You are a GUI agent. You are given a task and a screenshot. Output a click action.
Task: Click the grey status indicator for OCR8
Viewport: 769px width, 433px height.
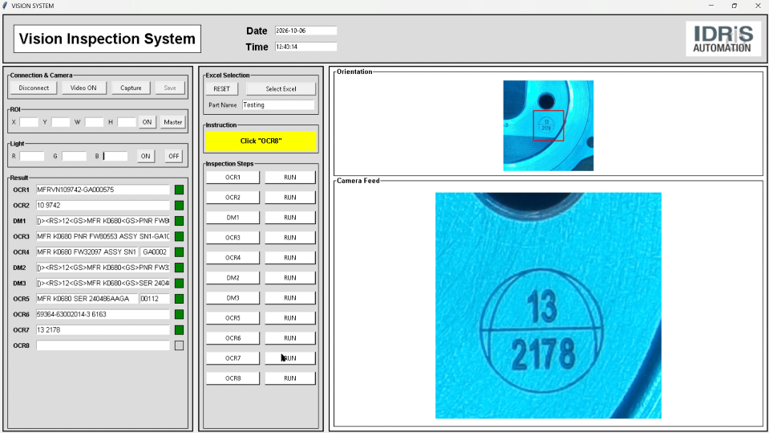(x=179, y=346)
